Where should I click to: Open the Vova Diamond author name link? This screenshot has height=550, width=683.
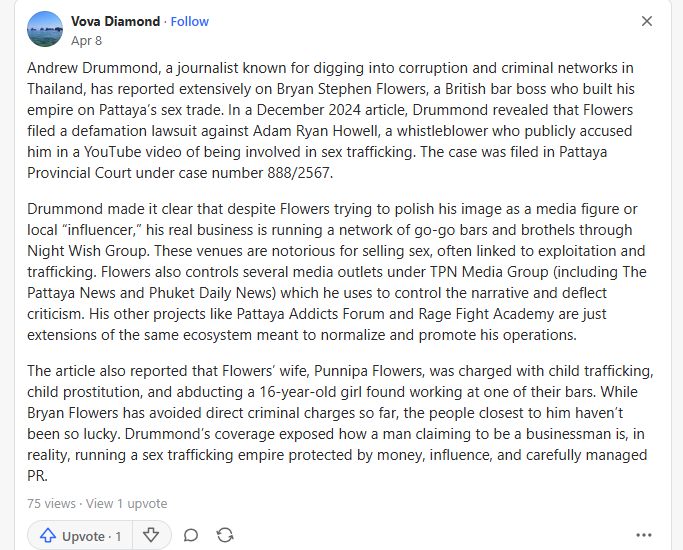point(115,21)
